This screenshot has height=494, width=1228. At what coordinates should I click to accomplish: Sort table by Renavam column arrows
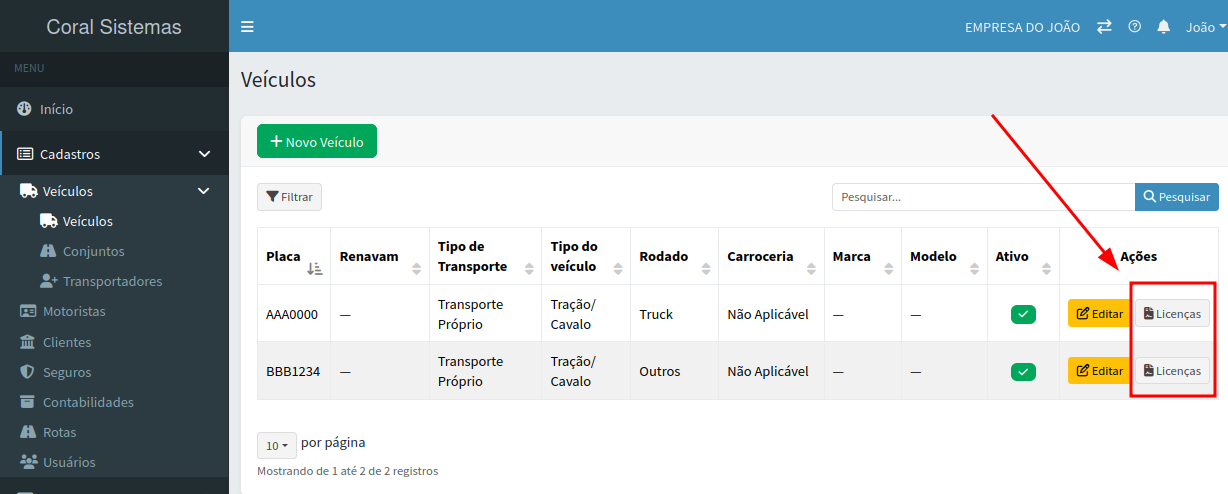tap(416, 257)
